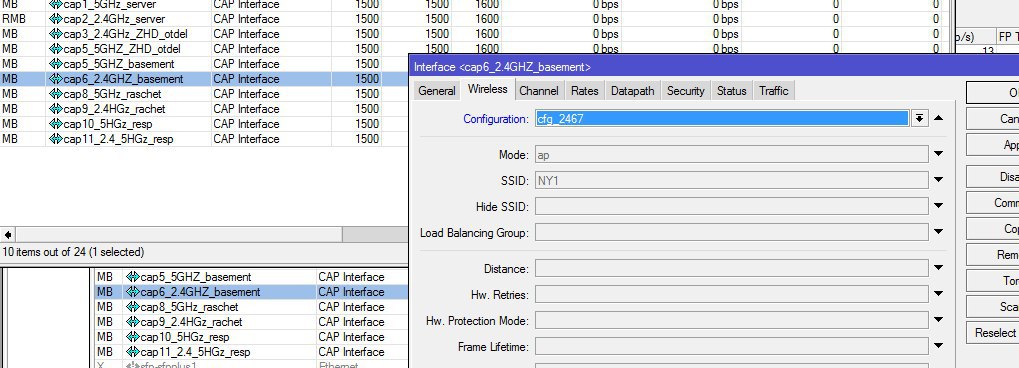This screenshot has width=1019, height=368.
Task: Collapse the Configuration field with up arrow
Action: pos(938,118)
